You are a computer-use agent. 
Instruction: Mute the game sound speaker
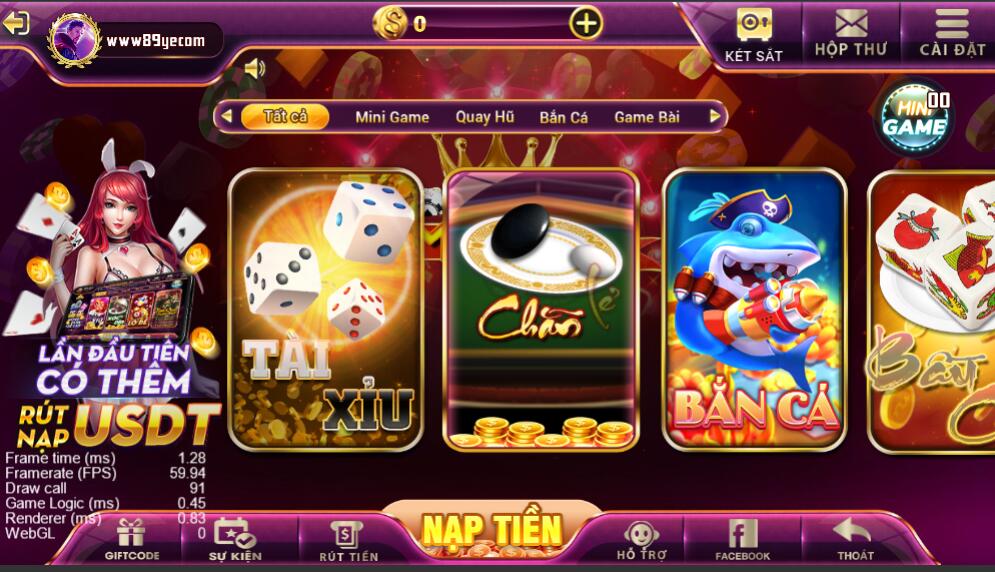[x=254, y=68]
